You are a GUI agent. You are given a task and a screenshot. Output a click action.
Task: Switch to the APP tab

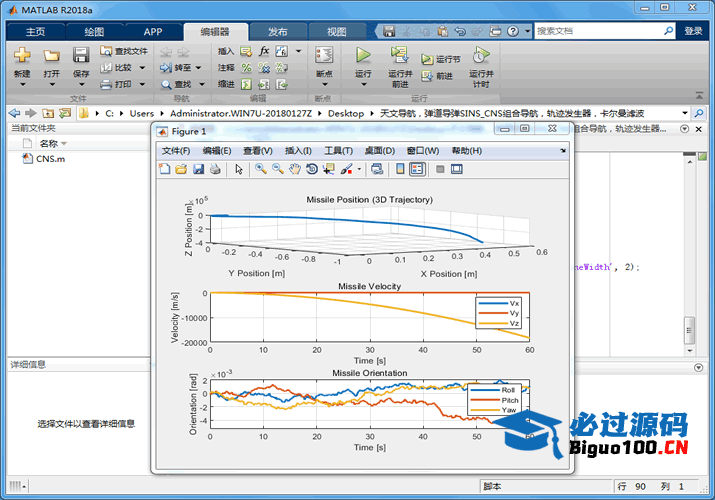click(153, 31)
